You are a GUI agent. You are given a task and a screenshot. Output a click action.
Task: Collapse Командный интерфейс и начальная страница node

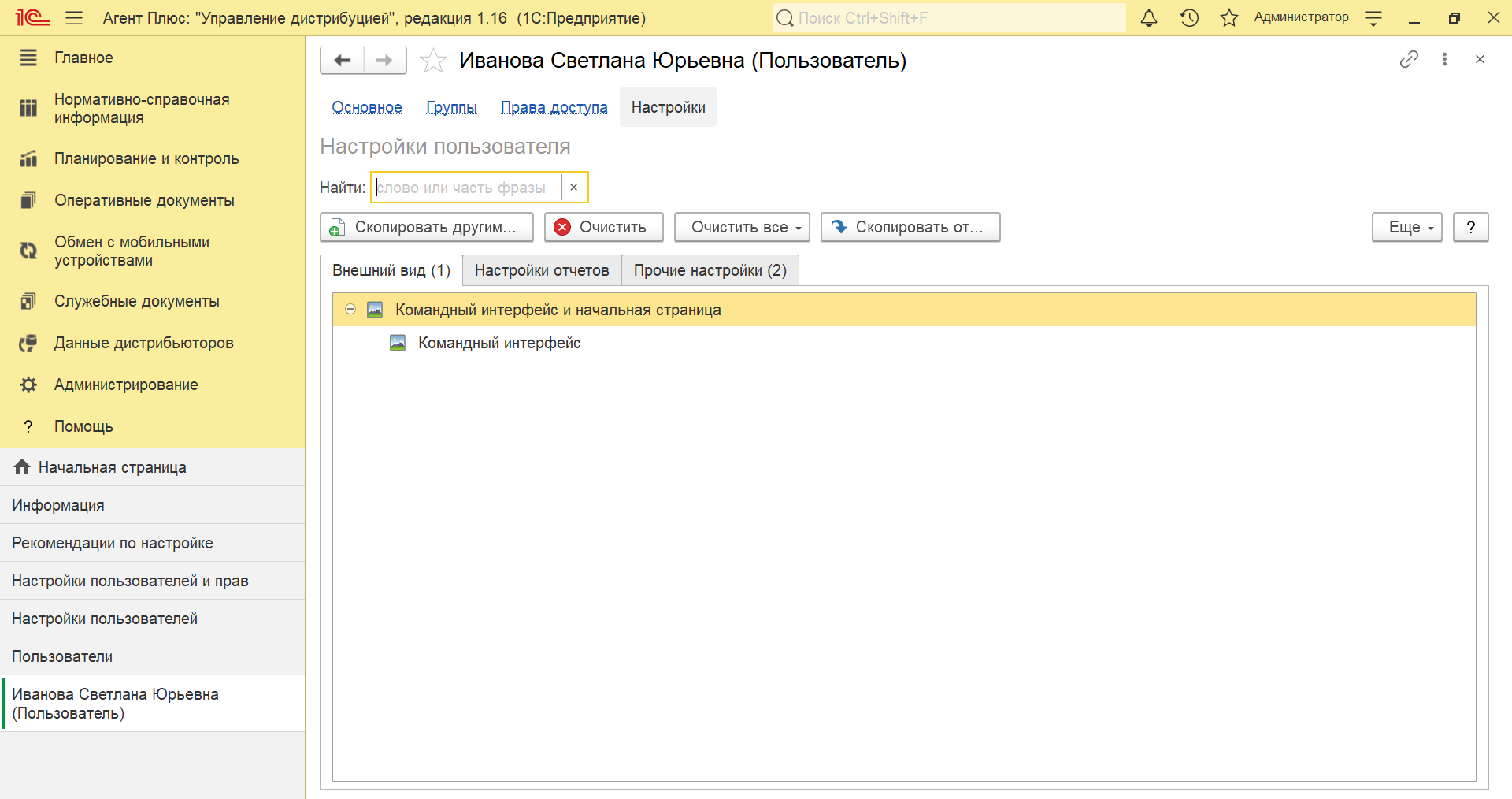point(350,310)
